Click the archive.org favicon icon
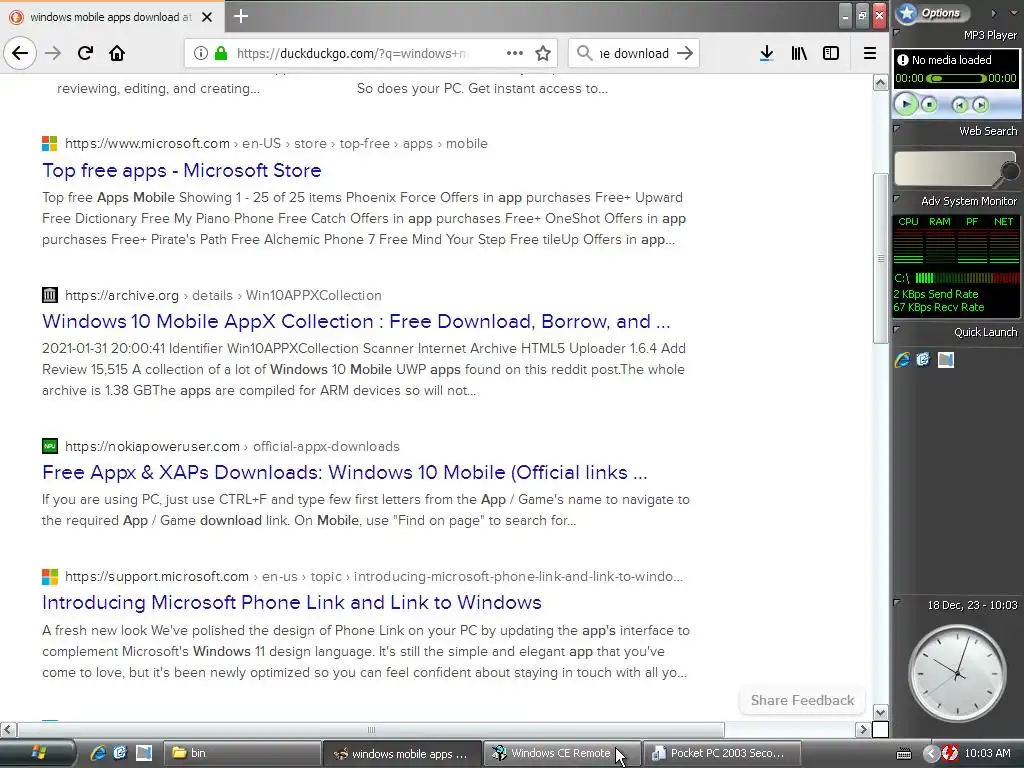 point(50,295)
